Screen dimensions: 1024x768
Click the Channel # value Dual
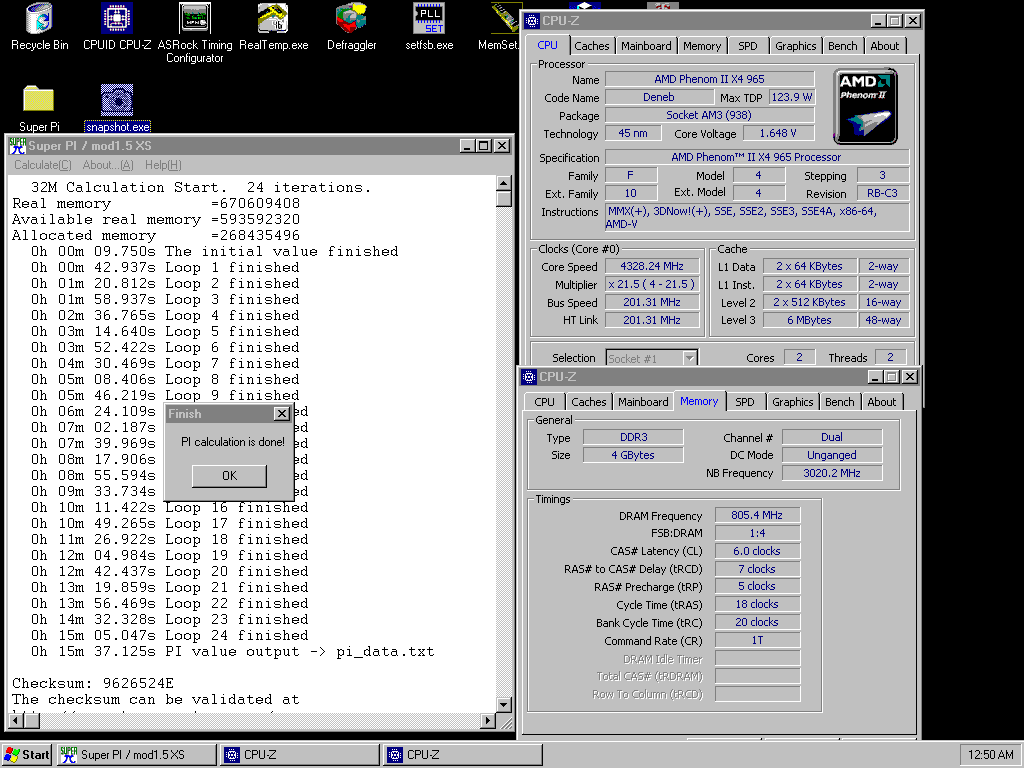coord(831,437)
